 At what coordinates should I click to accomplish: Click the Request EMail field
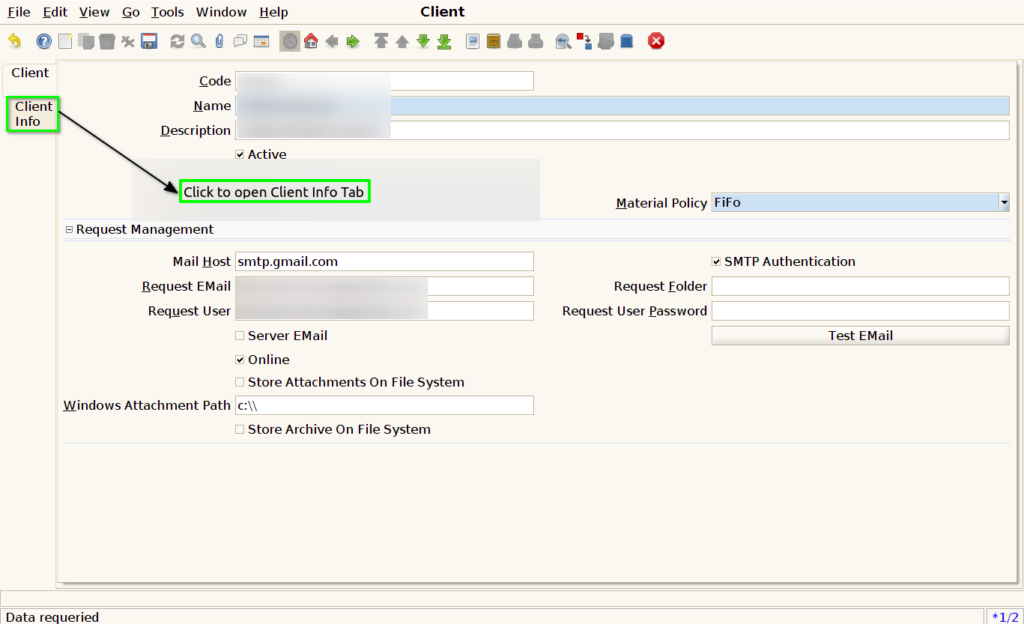tap(384, 287)
